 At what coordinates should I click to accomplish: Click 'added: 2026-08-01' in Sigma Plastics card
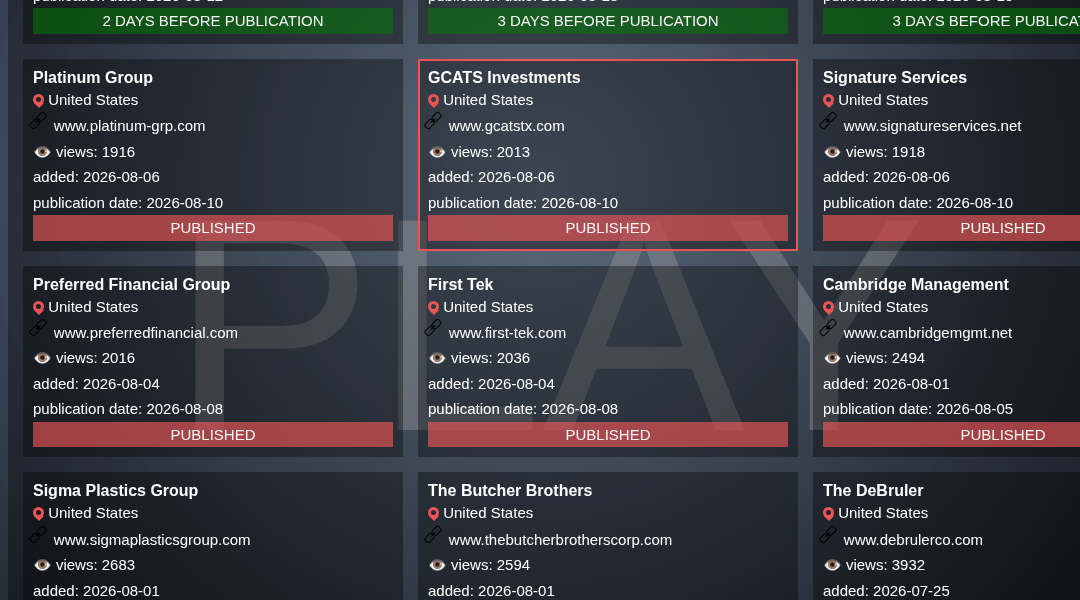pos(96,591)
